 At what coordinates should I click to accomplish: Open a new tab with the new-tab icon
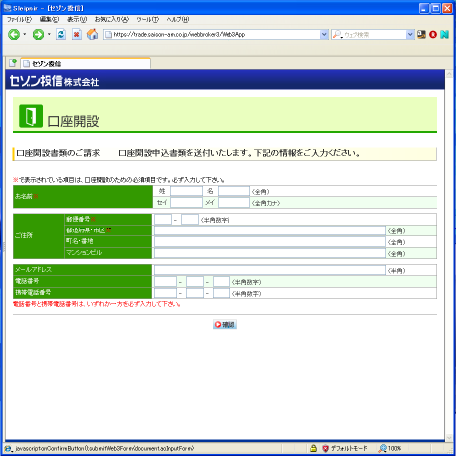13,63
